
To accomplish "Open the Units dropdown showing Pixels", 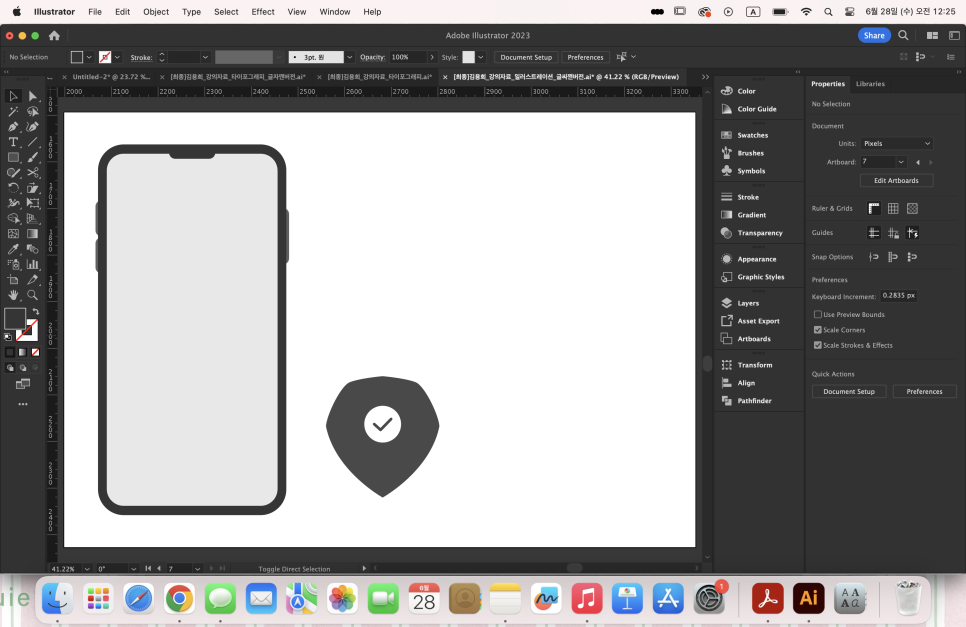I will tap(896, 144).
